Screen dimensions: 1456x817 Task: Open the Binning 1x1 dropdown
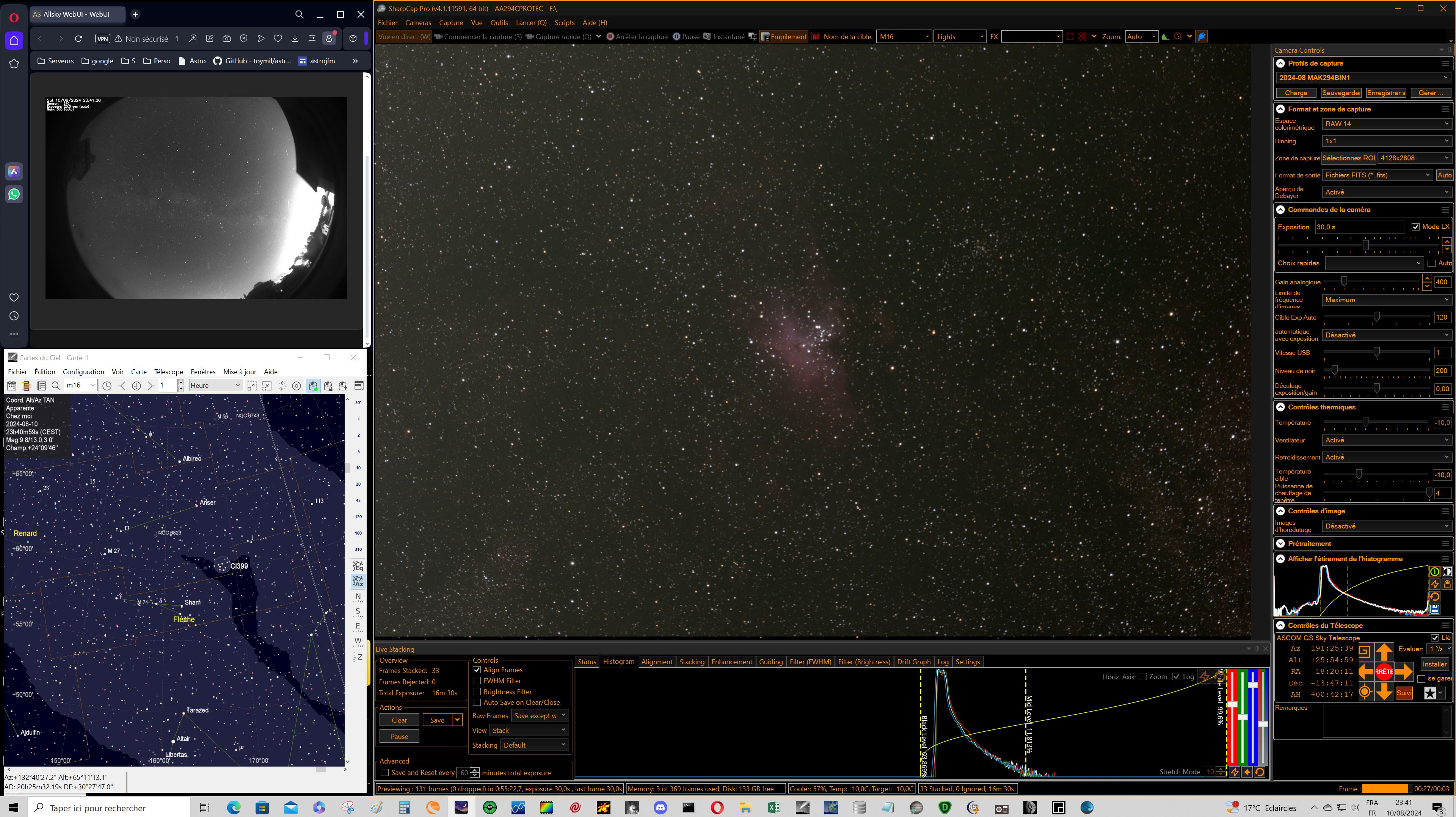(1387, 141)
